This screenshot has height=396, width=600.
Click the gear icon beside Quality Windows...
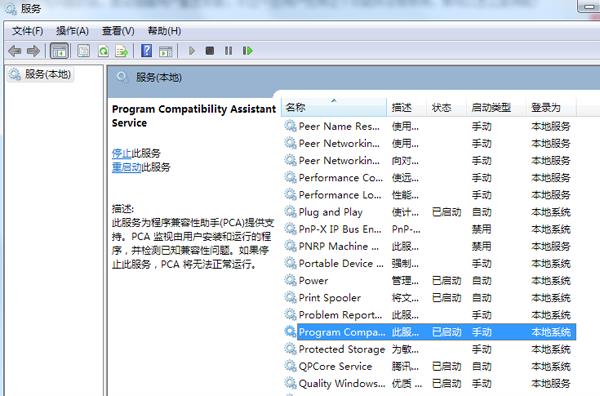click(x=290, y=383)
